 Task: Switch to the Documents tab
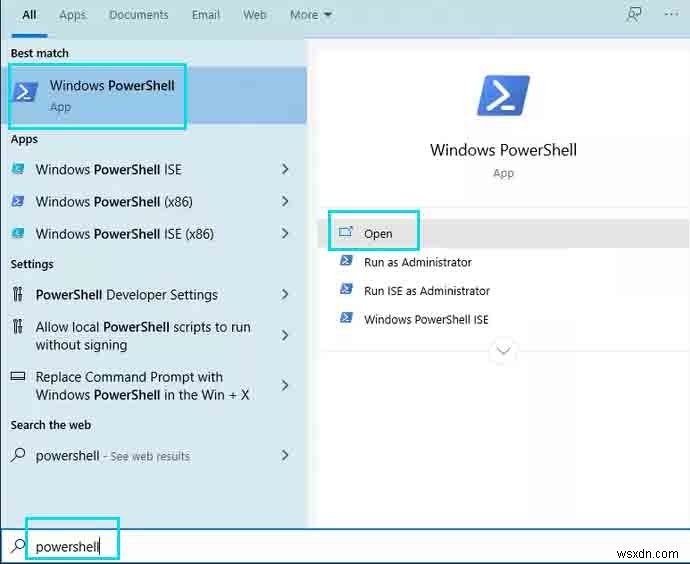(139, 15)
